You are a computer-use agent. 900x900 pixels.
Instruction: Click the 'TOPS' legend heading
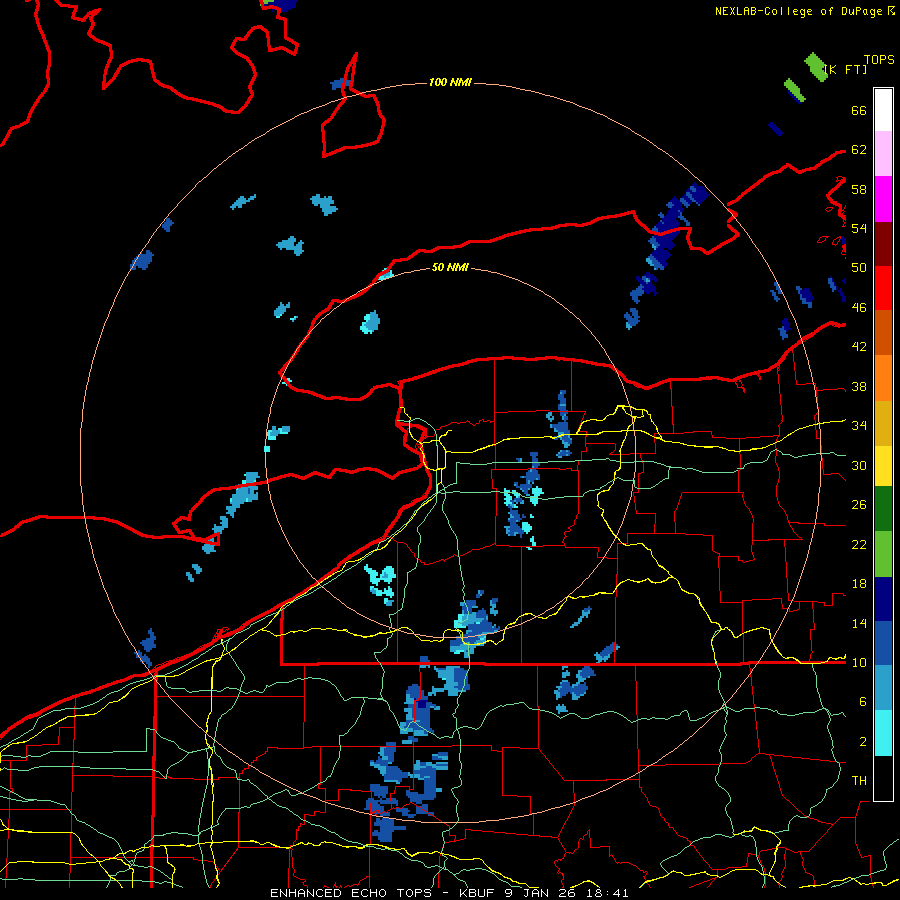click(879, 59)
